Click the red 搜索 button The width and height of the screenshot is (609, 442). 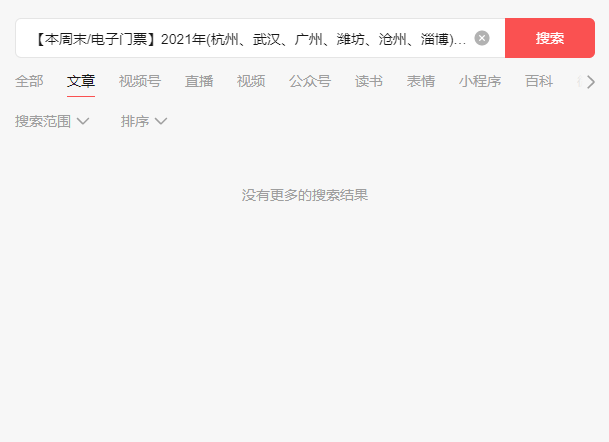(x=550, y=38)
